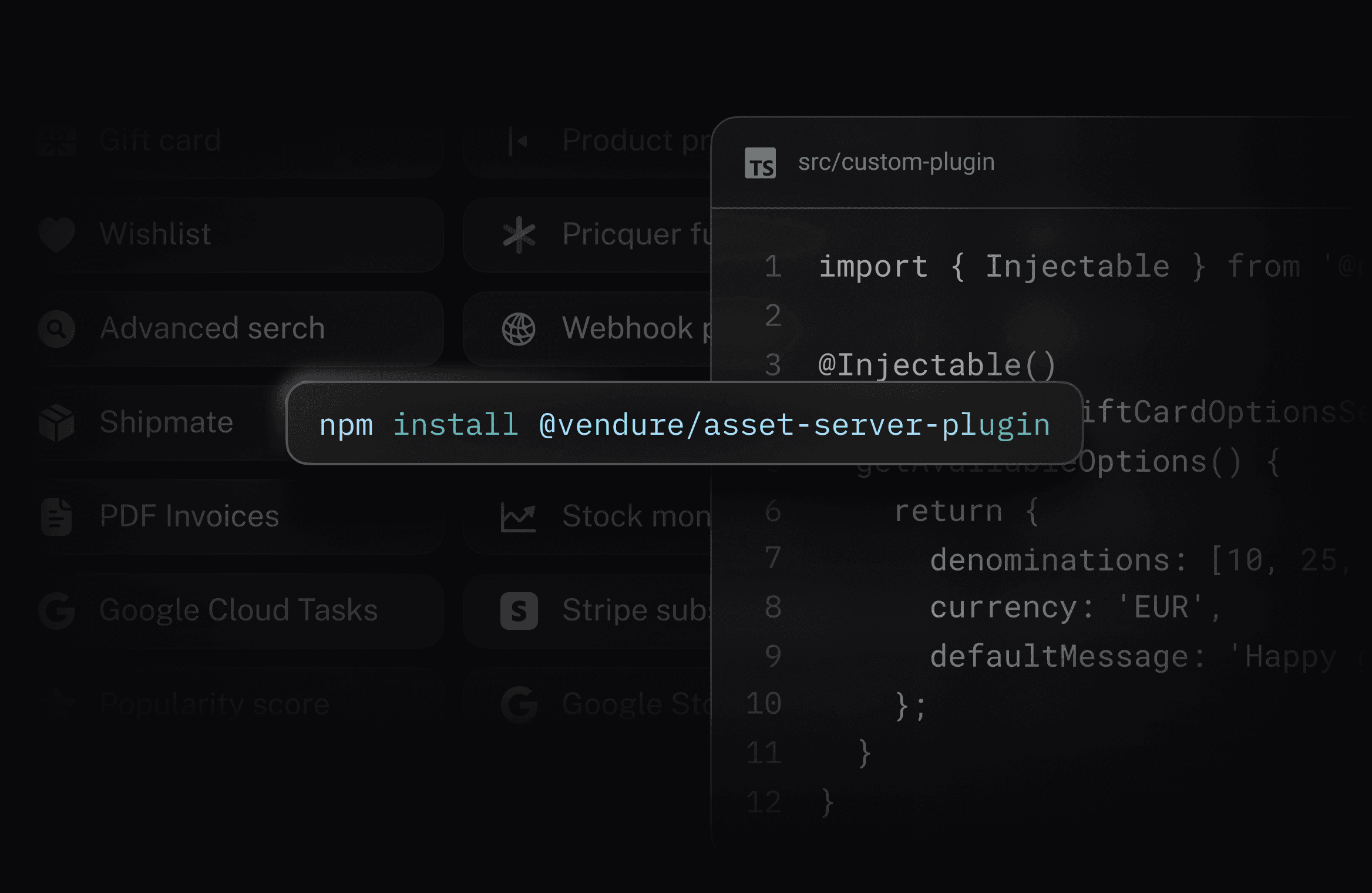Click the Stripe S logo icon
The height and width of the screenshot is (893, 1372).
pyautogui.click(x=519, y=610)
